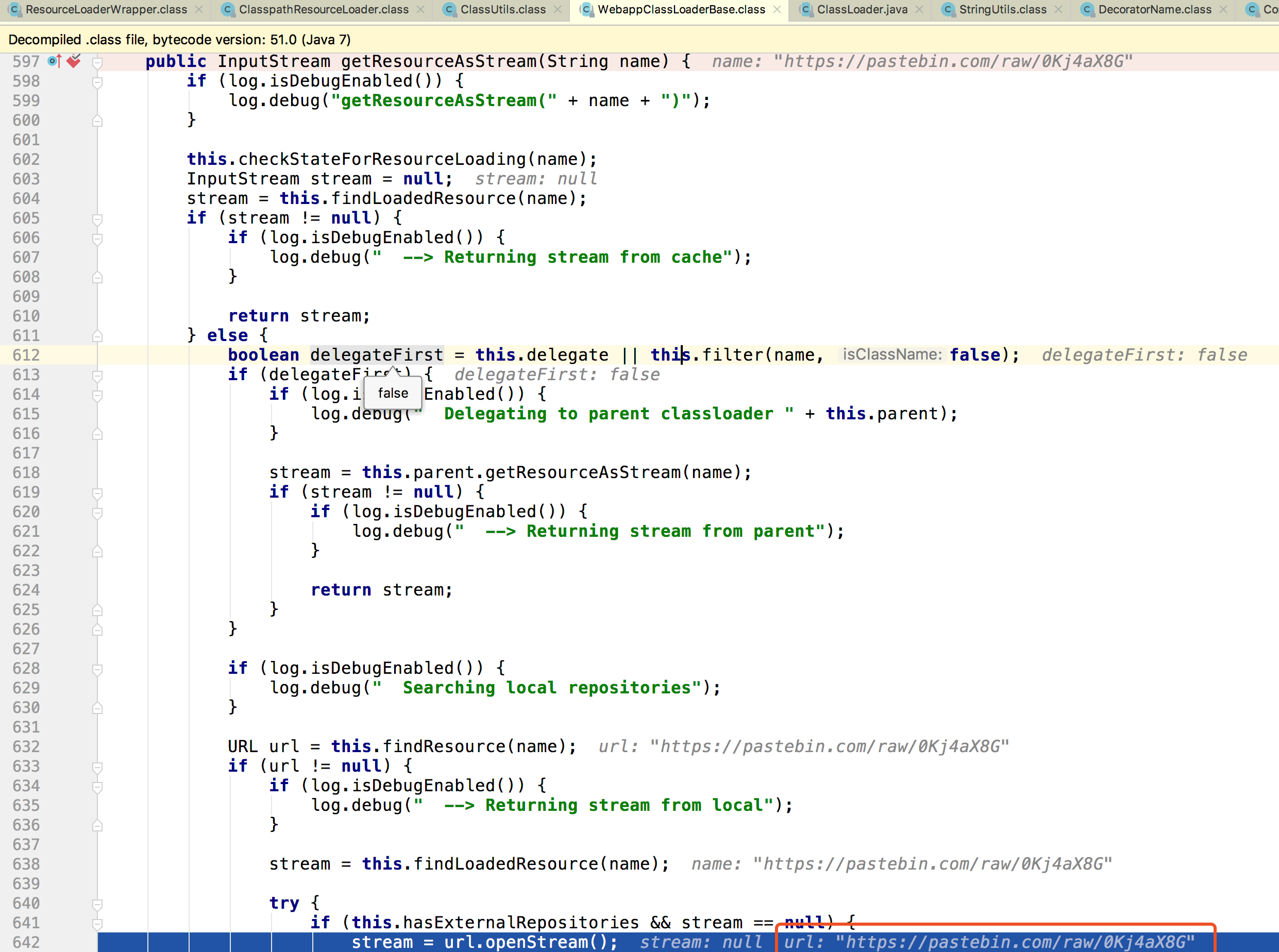1279x952 pixels.
Task: Fold the url != null block at line 633
Action: 97,768
